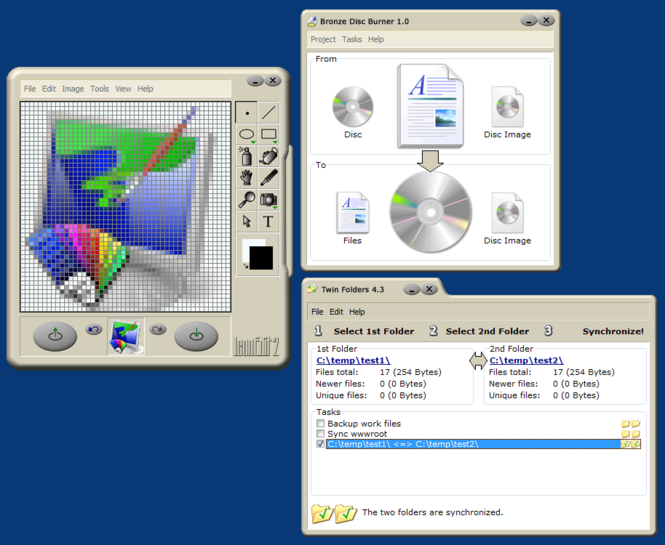
Task: Open the C:\temp\test2\ folder link
Action: tap(526, 361)
